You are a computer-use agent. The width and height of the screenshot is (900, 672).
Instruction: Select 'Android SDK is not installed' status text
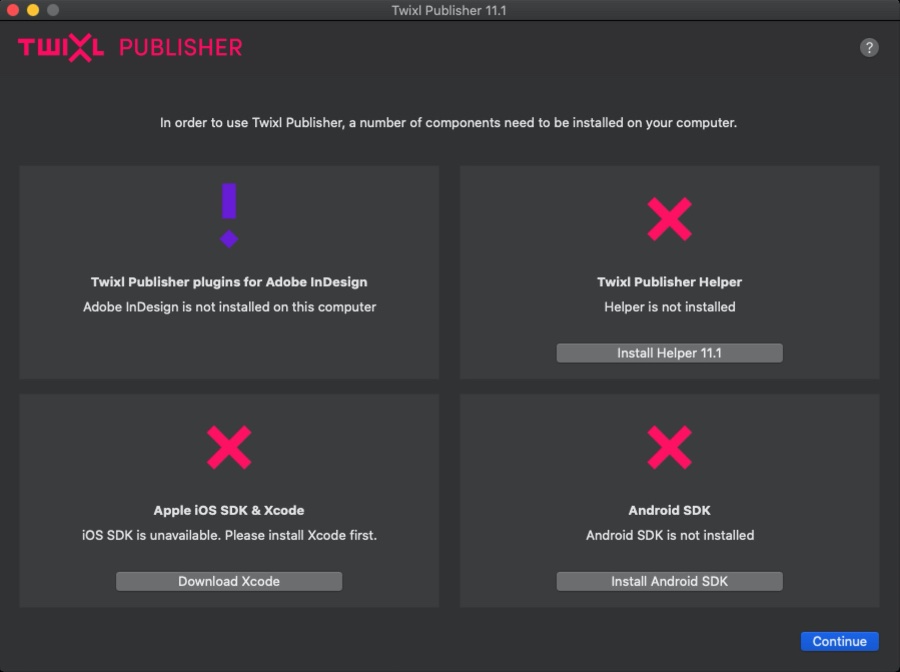[x=670, y=535]
